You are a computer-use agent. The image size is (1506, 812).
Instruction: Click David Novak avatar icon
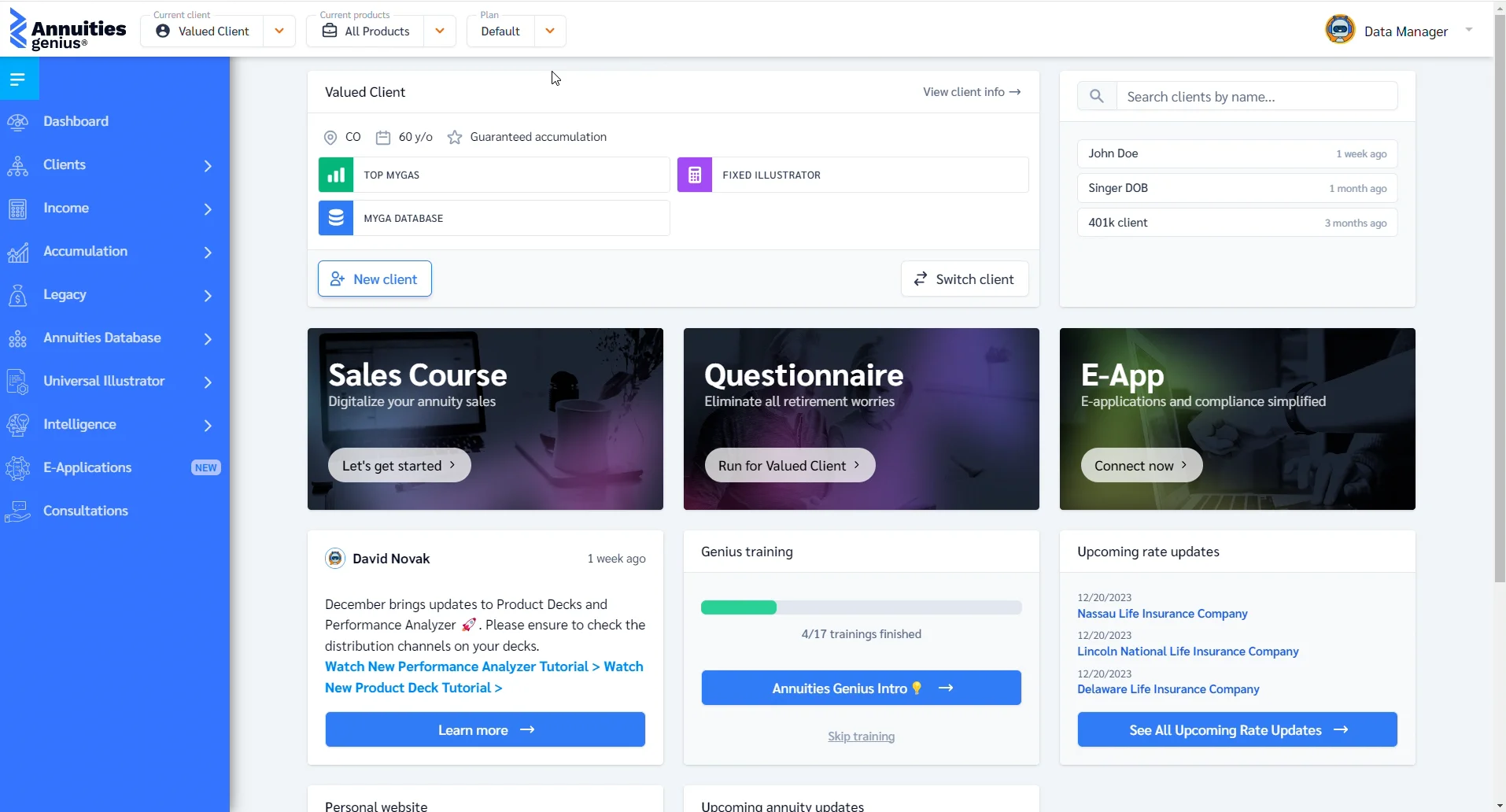[x=335, y=559]
